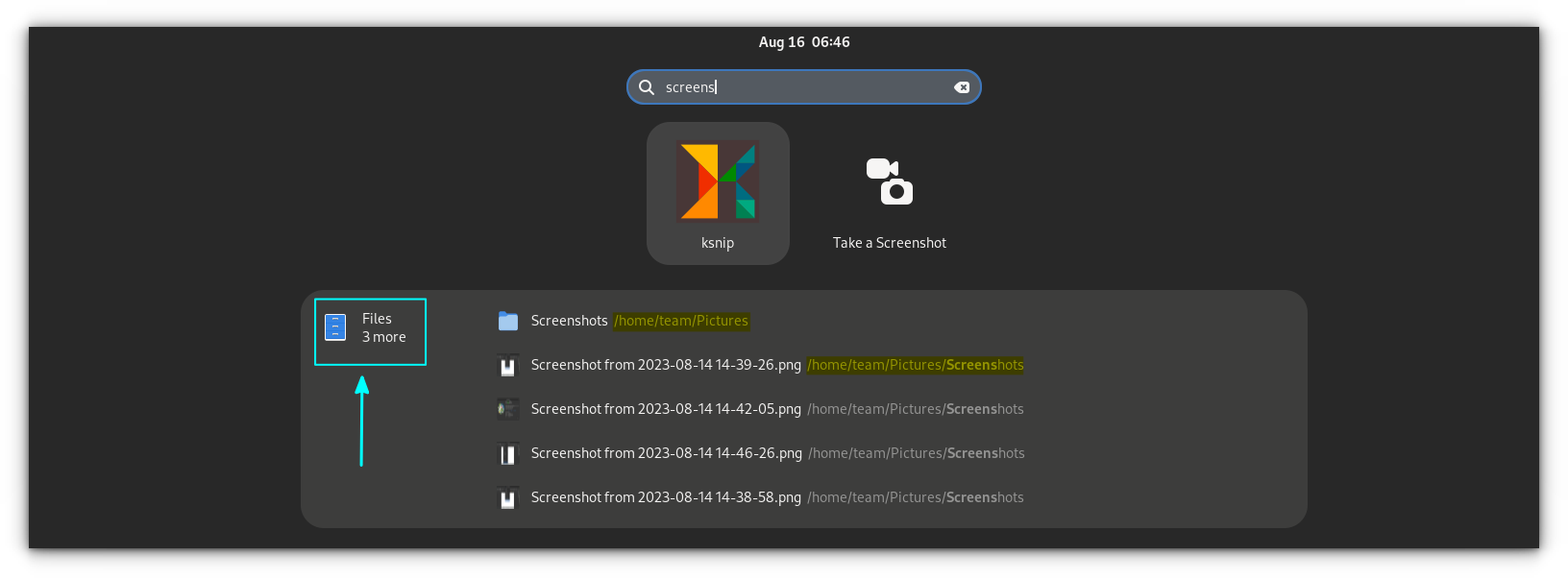
Task: Open the Files app icon in the results
Action: [x=335, y=327]
